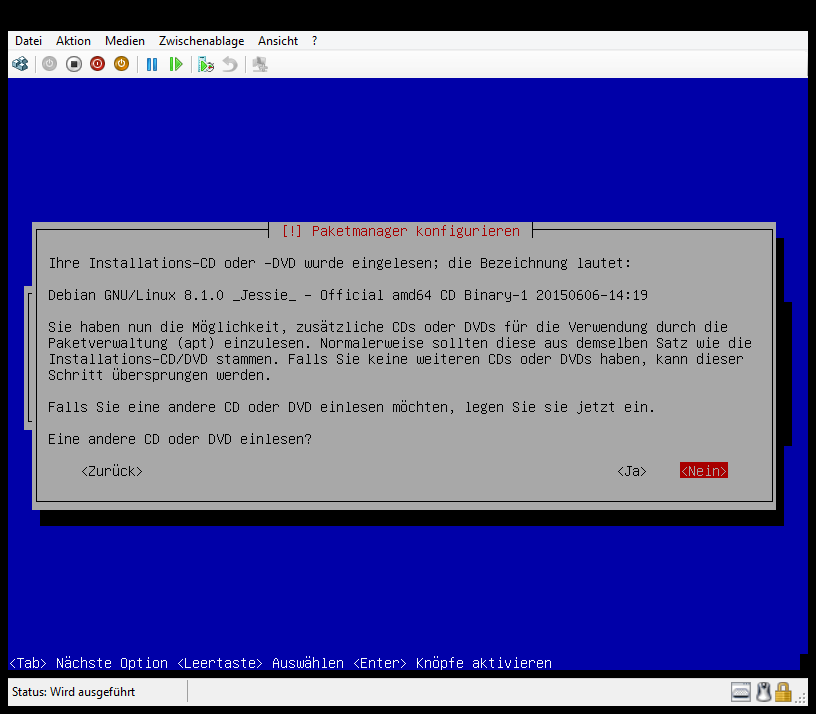Open the Aktion menu
The width and height of the screenshot is (816, 714).
[x=73, y=41]
